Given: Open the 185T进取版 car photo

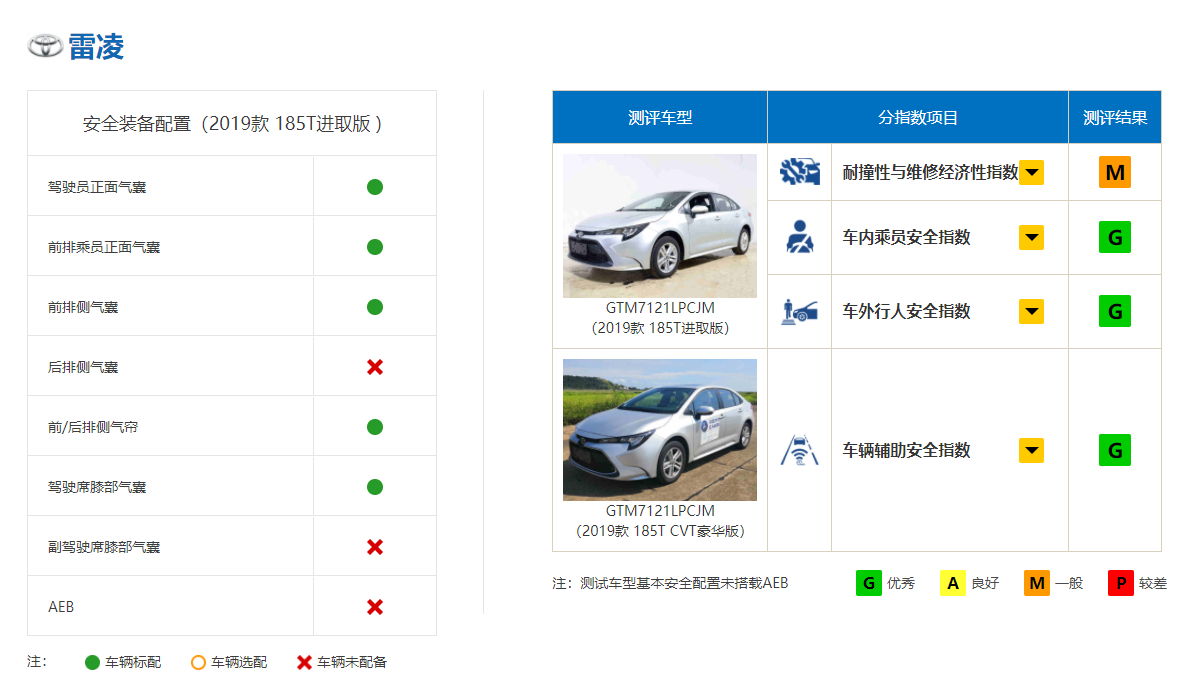Looking at the screenshot, I should click(660, 226).
